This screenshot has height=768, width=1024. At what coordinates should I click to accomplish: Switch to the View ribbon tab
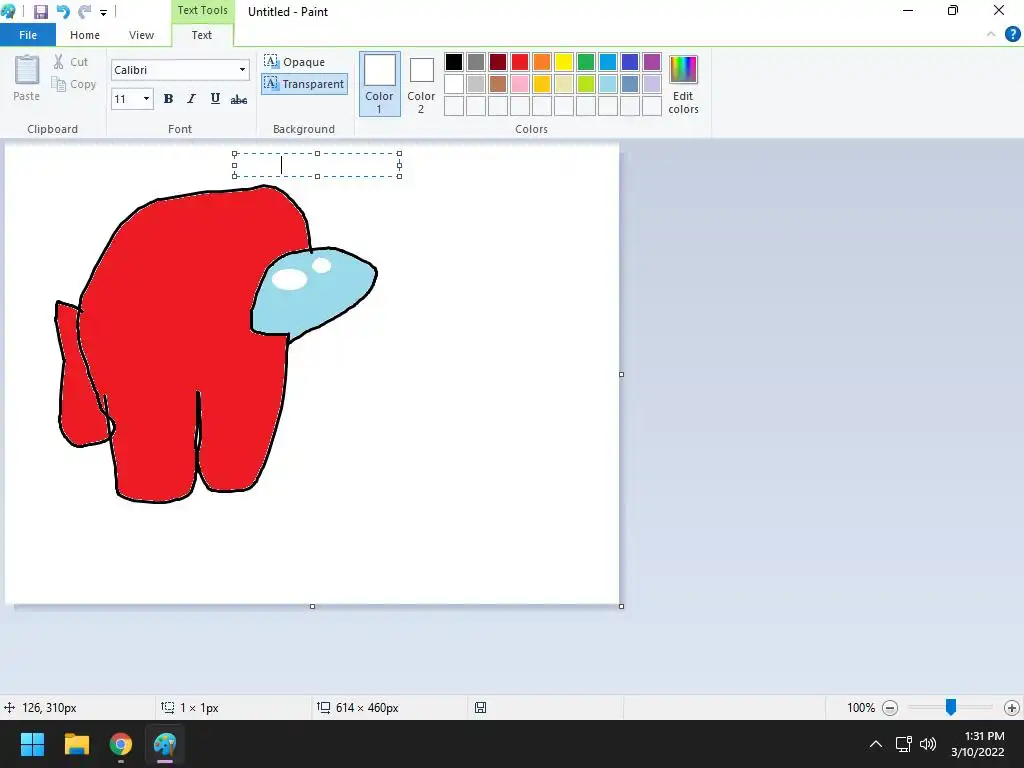141,35
